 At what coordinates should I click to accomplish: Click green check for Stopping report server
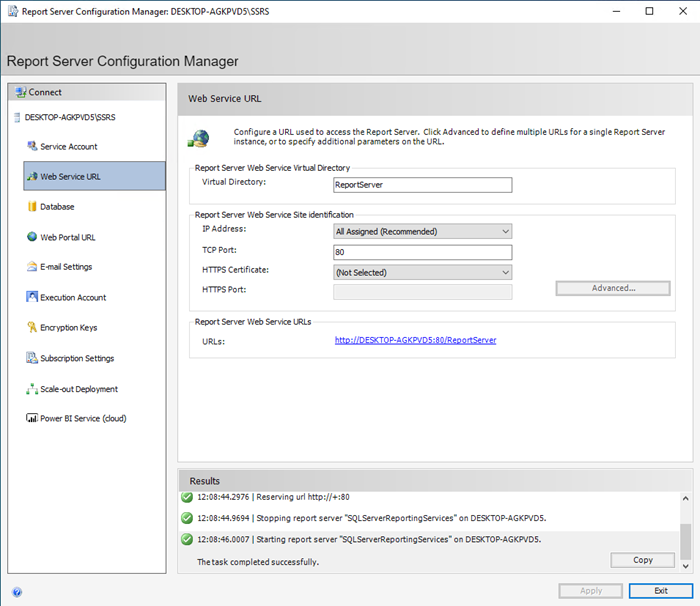coord(187,518)
